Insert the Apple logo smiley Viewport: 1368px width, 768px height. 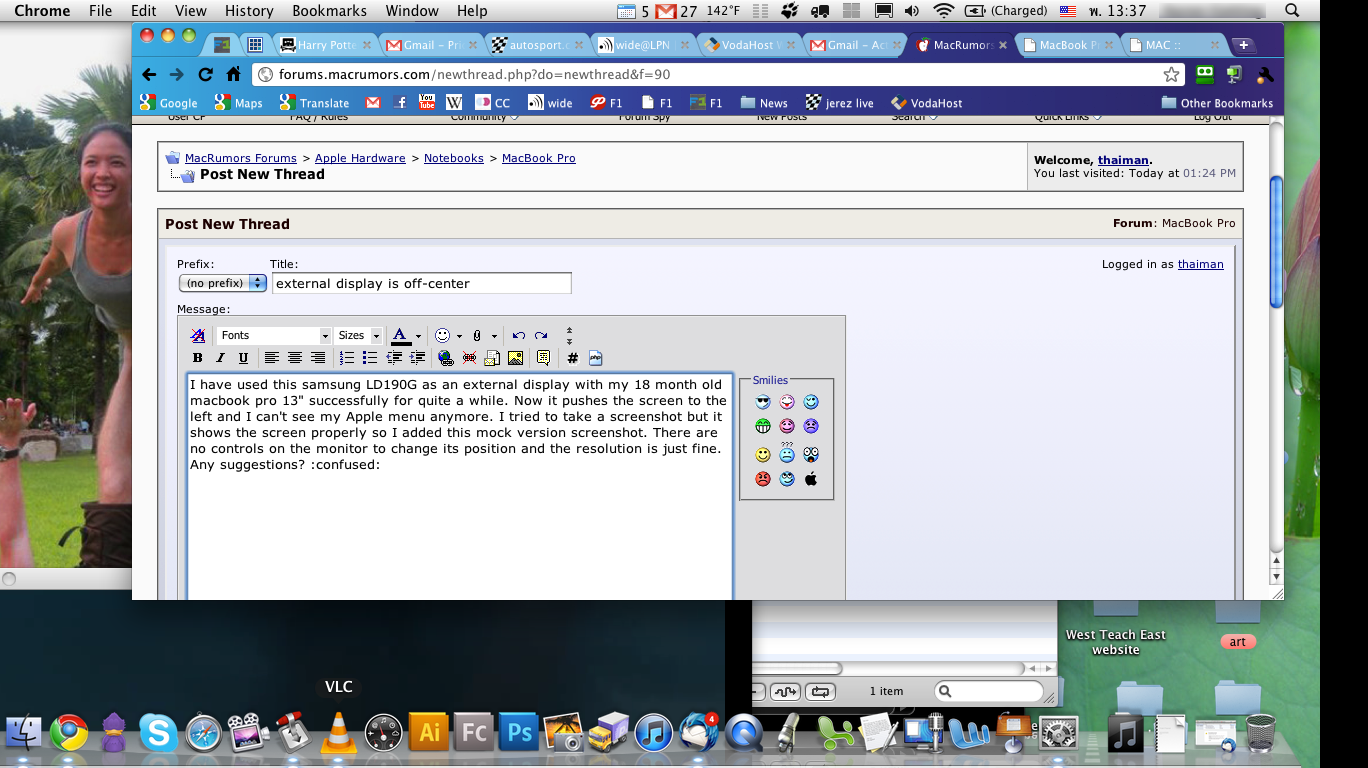point(811,478)
